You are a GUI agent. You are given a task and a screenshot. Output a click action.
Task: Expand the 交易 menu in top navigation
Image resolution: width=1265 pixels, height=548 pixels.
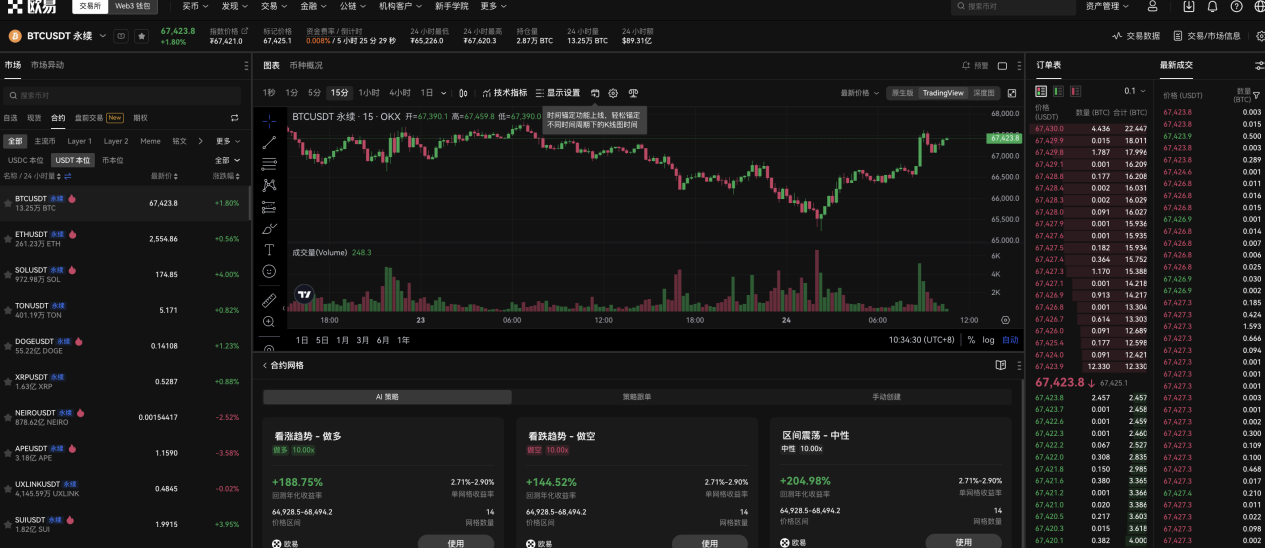[273, 6]
